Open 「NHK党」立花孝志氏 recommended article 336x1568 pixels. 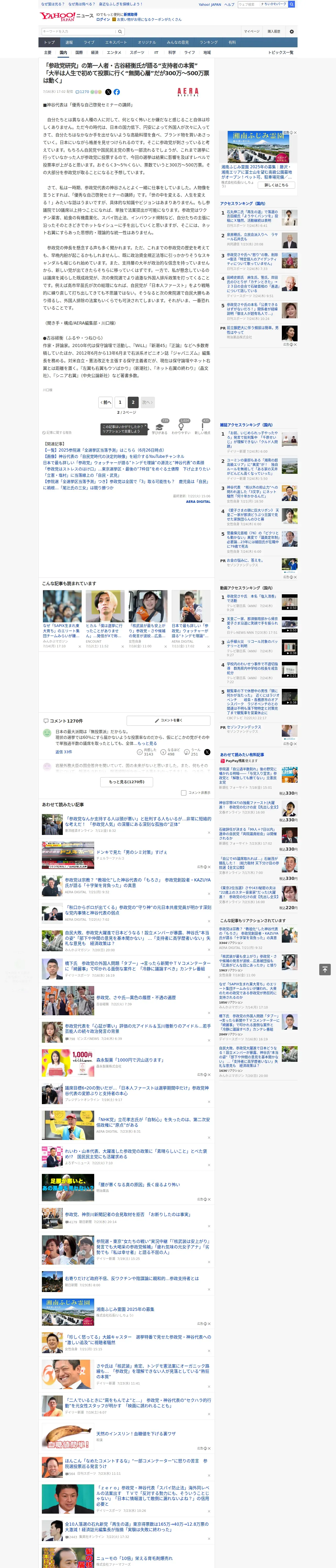[x=153, y=1122]
